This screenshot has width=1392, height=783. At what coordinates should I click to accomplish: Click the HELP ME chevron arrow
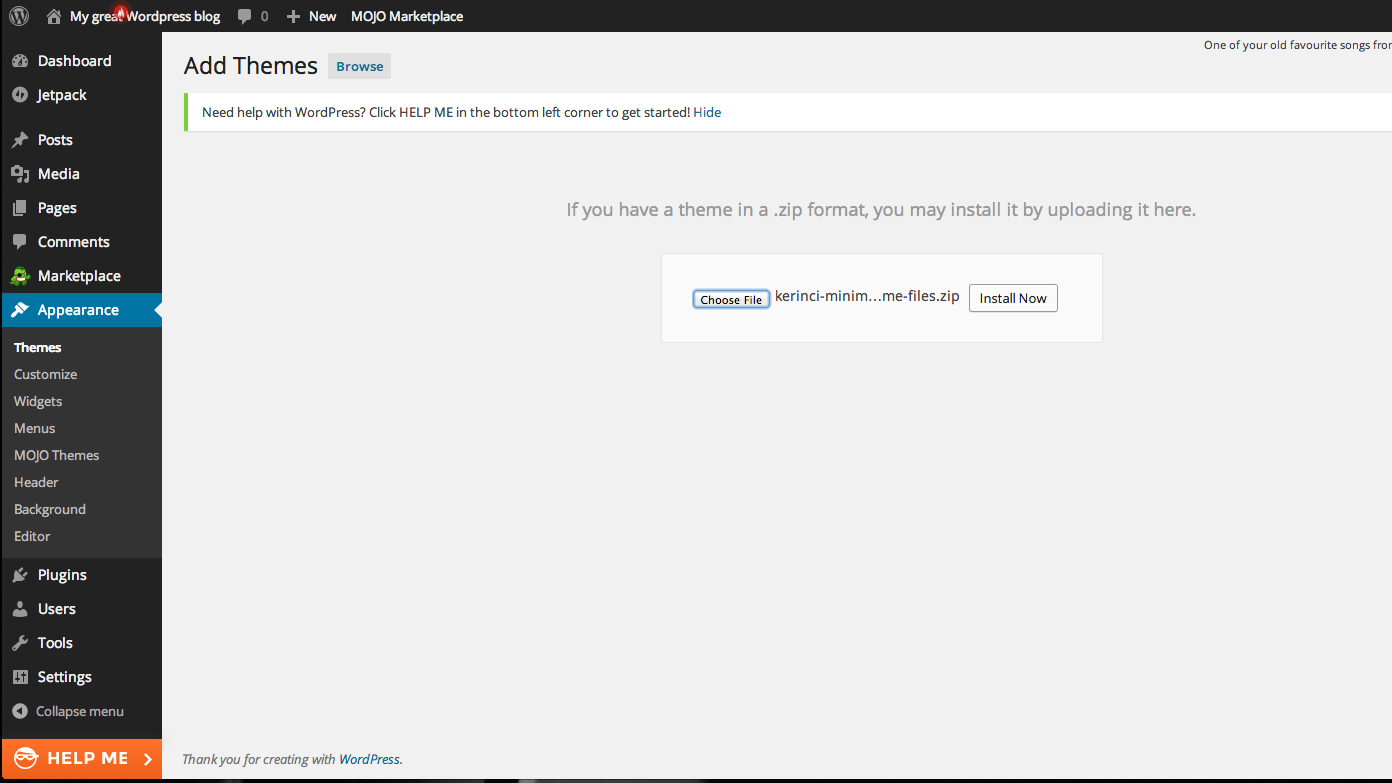pyautogui.click(x=148, y=759)
